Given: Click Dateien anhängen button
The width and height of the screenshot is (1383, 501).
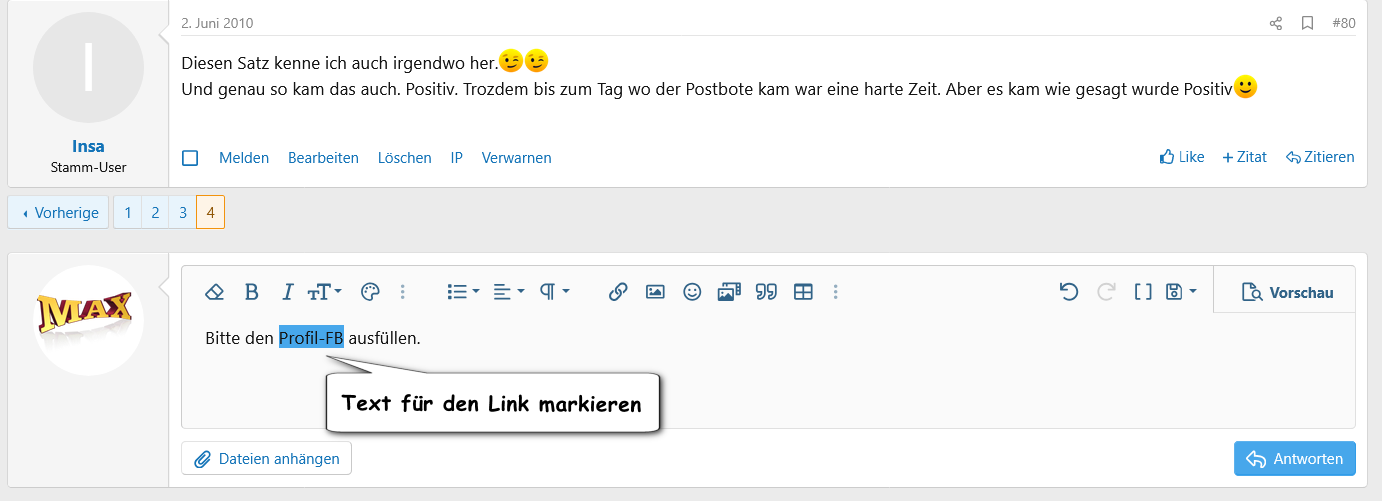Looking at the screenshot, I should pyautogui.click(x=267, y=459).
